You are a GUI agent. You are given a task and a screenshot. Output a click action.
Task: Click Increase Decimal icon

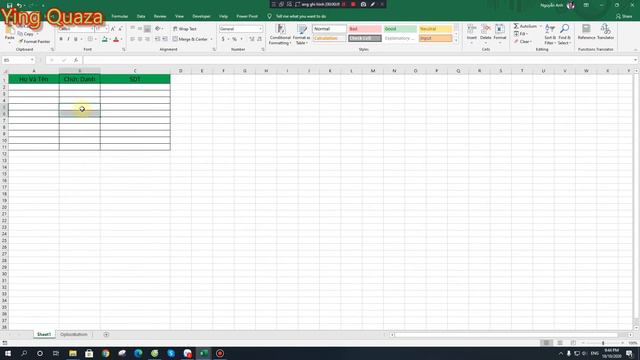252,39
